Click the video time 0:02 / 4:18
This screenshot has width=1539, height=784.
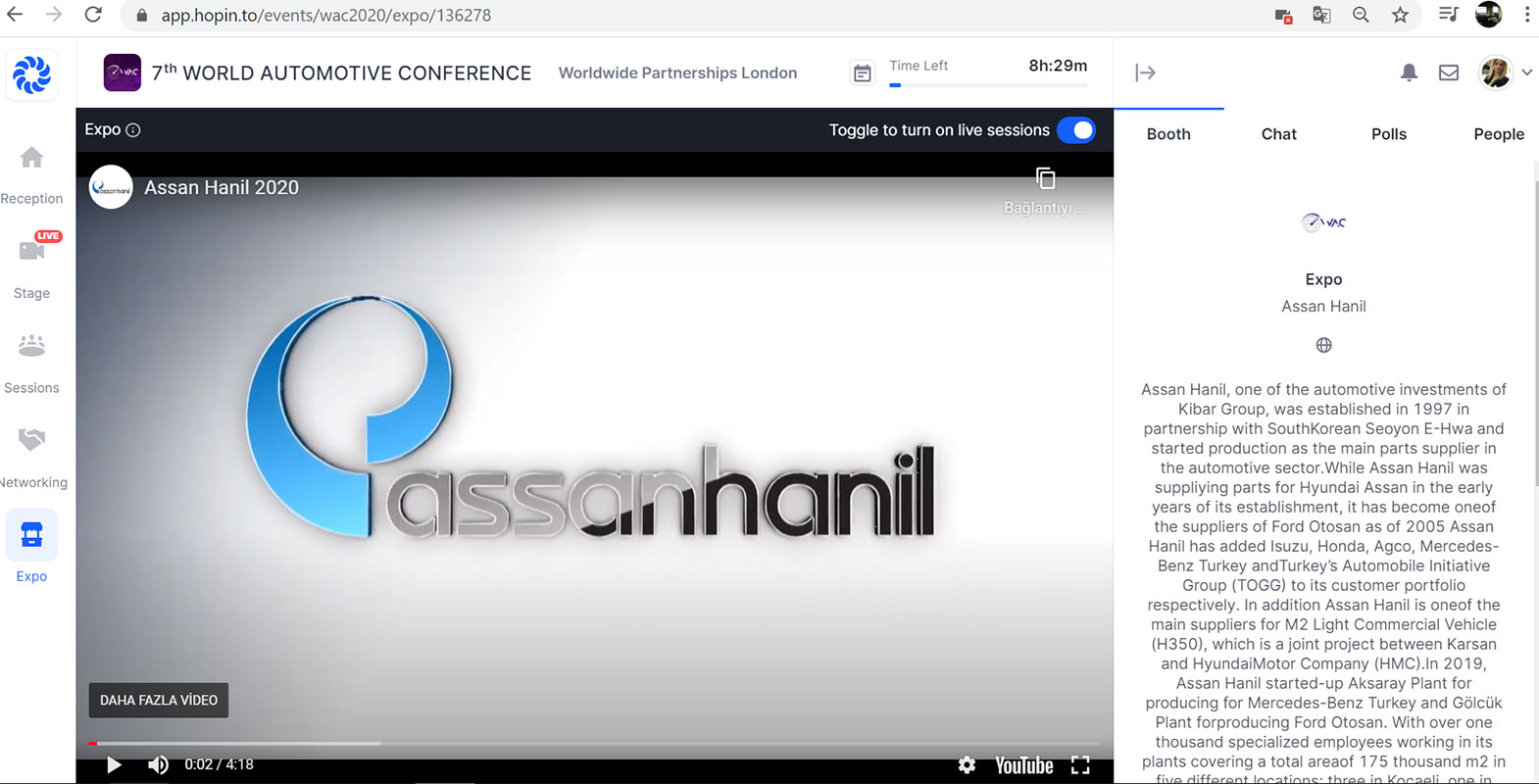219,764
